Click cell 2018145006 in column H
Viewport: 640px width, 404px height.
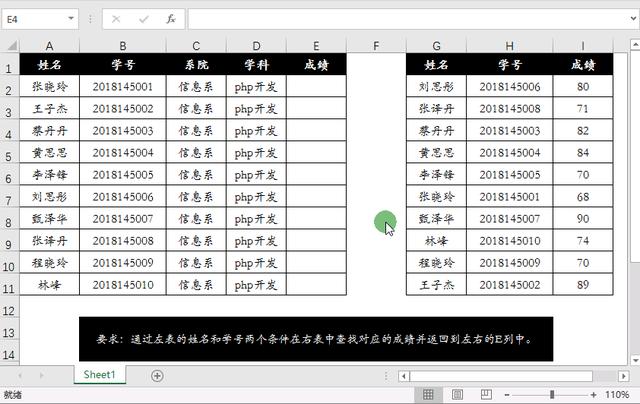(x=509, y=87)
